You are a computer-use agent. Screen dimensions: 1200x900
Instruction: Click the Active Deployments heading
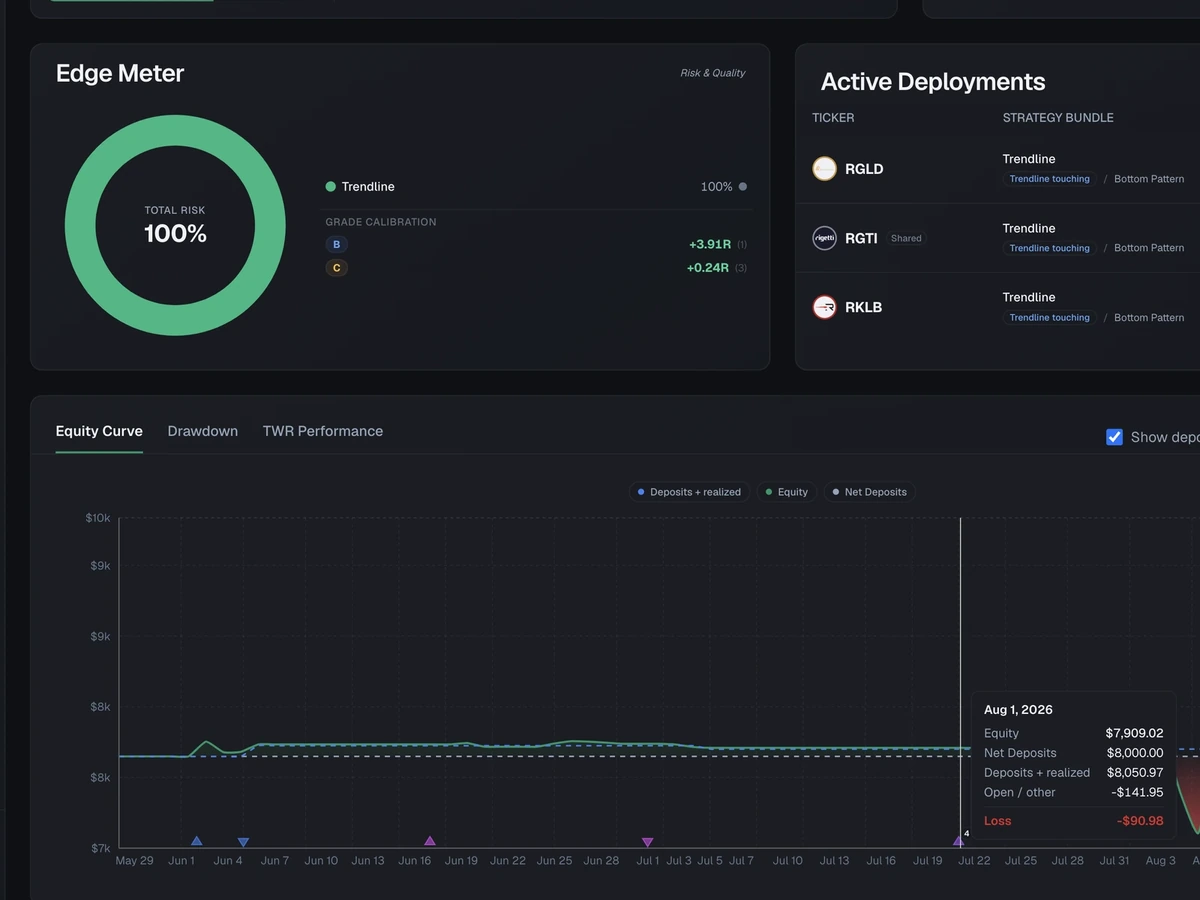click(933, 82)
